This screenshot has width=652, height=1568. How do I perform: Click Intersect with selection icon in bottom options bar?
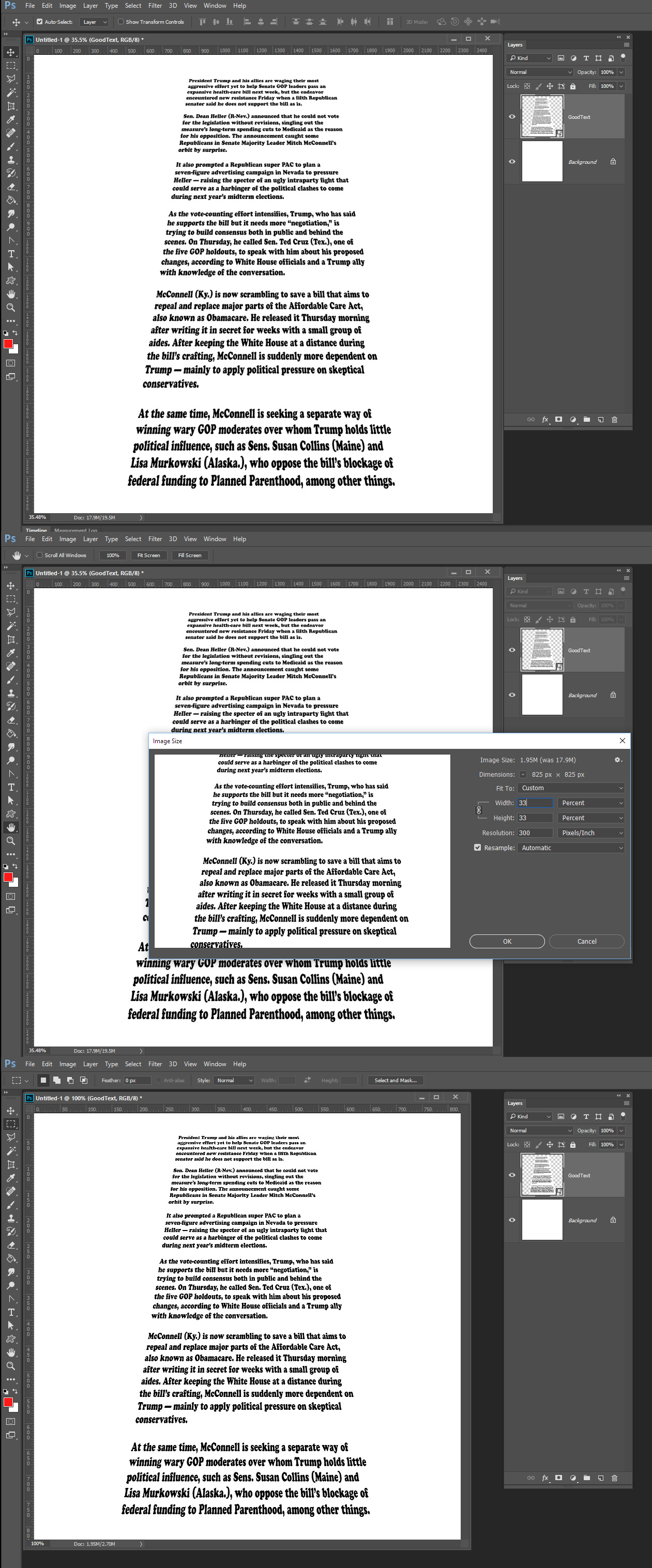pos(83,1081)
